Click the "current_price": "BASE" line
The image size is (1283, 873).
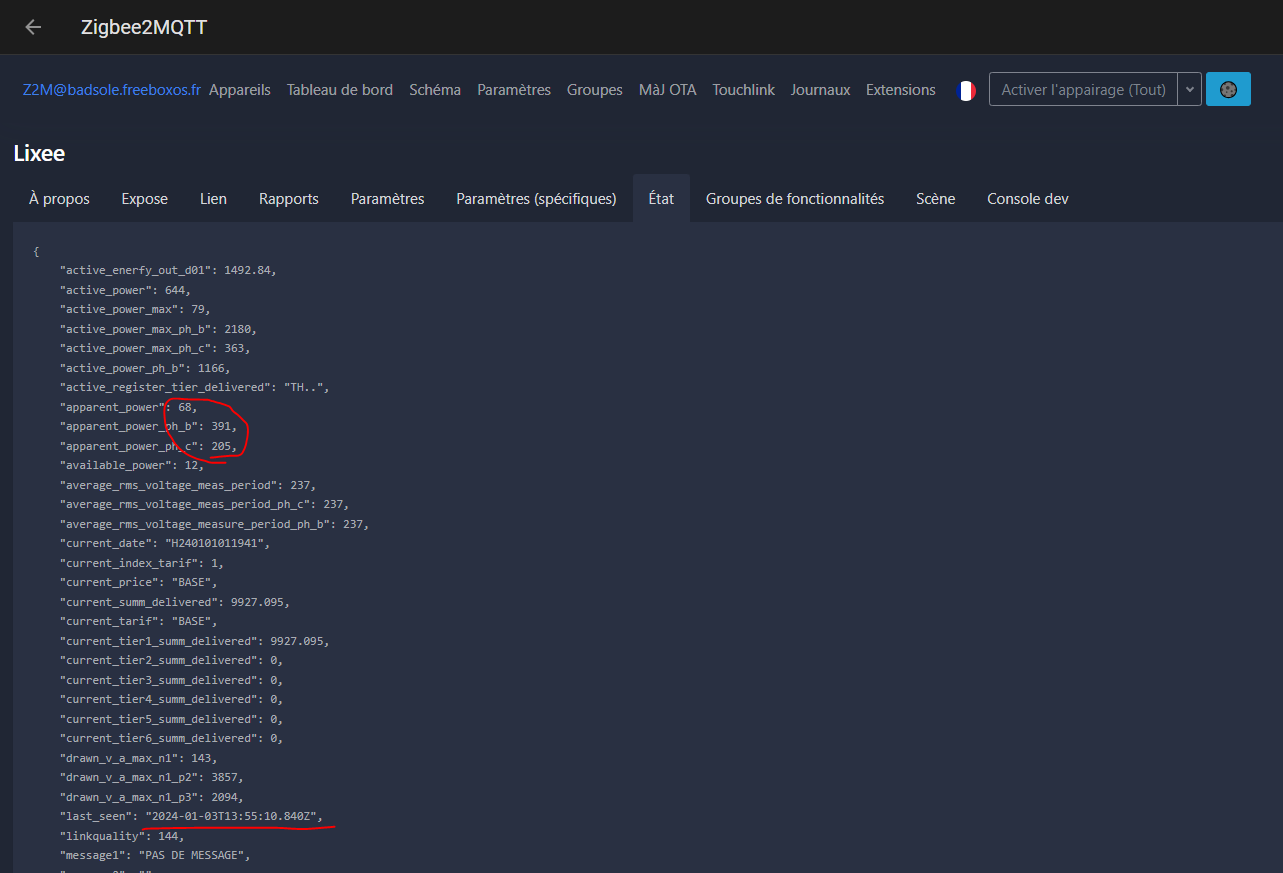pyautogui.click(x=138, y=582)
